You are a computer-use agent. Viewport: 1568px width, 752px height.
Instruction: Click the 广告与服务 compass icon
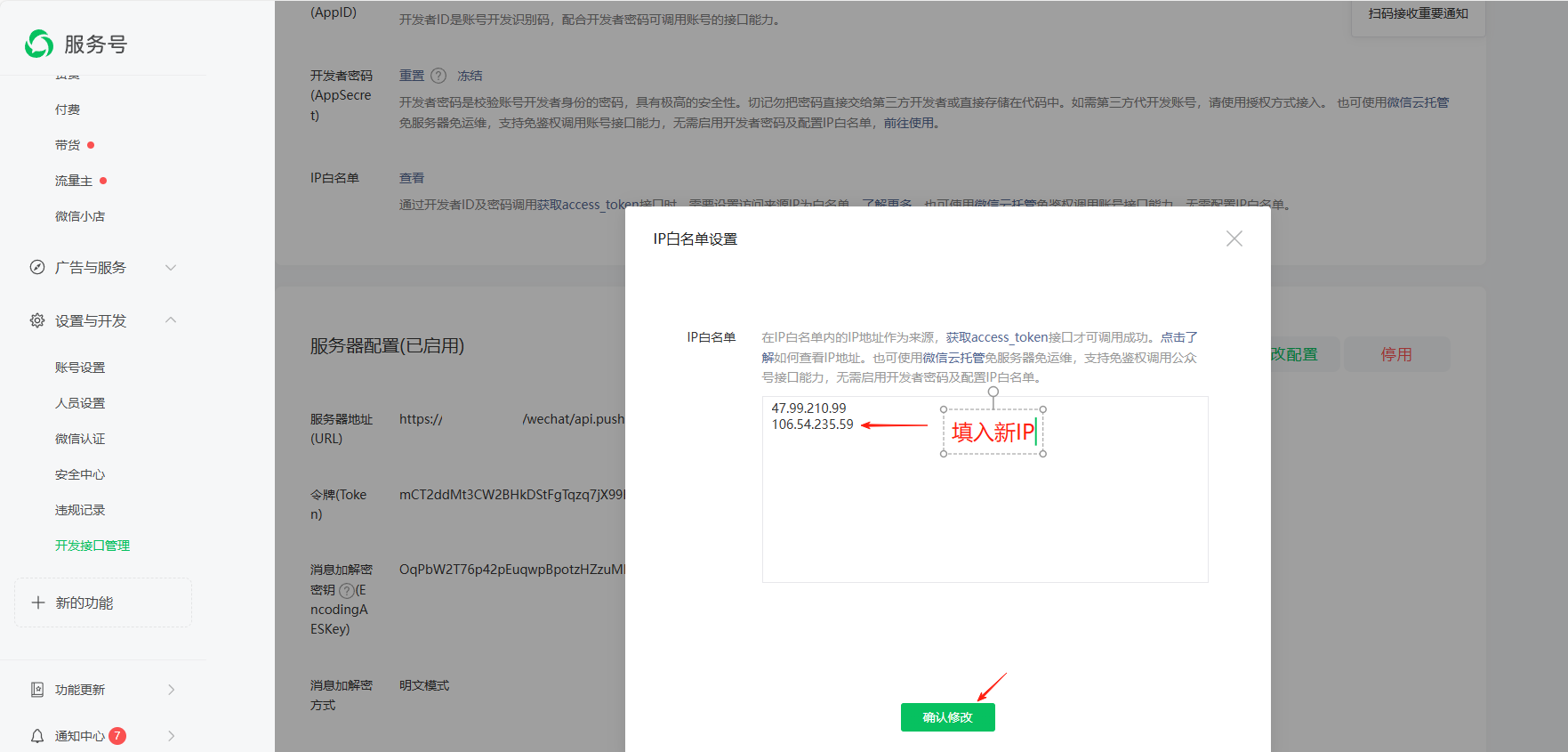(37, 267)
